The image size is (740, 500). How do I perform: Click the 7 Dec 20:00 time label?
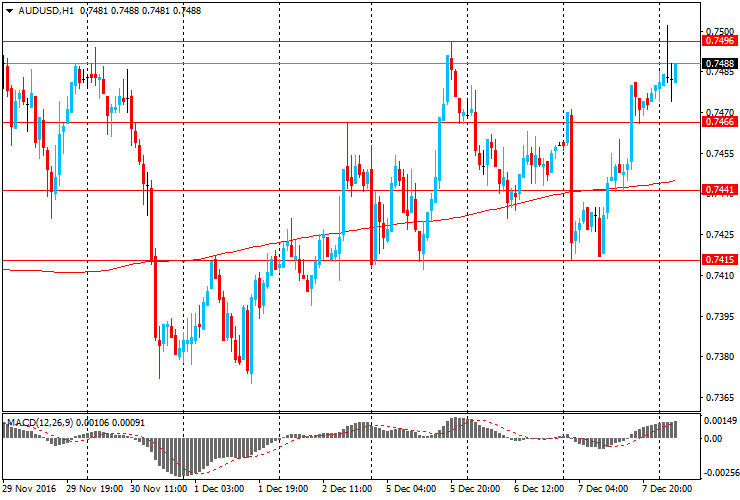click(666, 490)
